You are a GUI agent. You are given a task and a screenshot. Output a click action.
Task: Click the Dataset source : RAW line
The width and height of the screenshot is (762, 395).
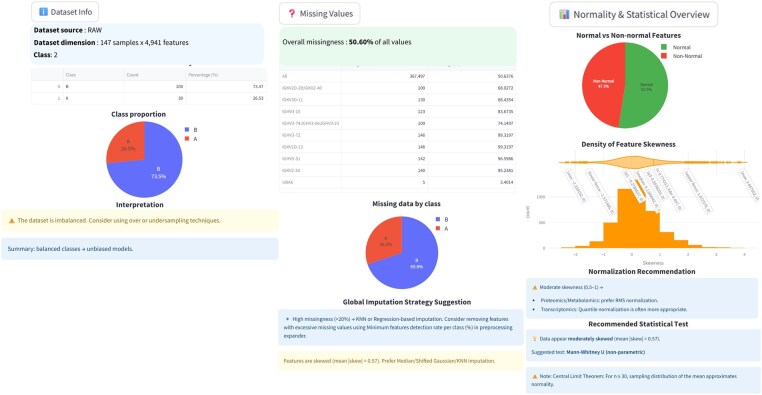click(x=68, y=30)
